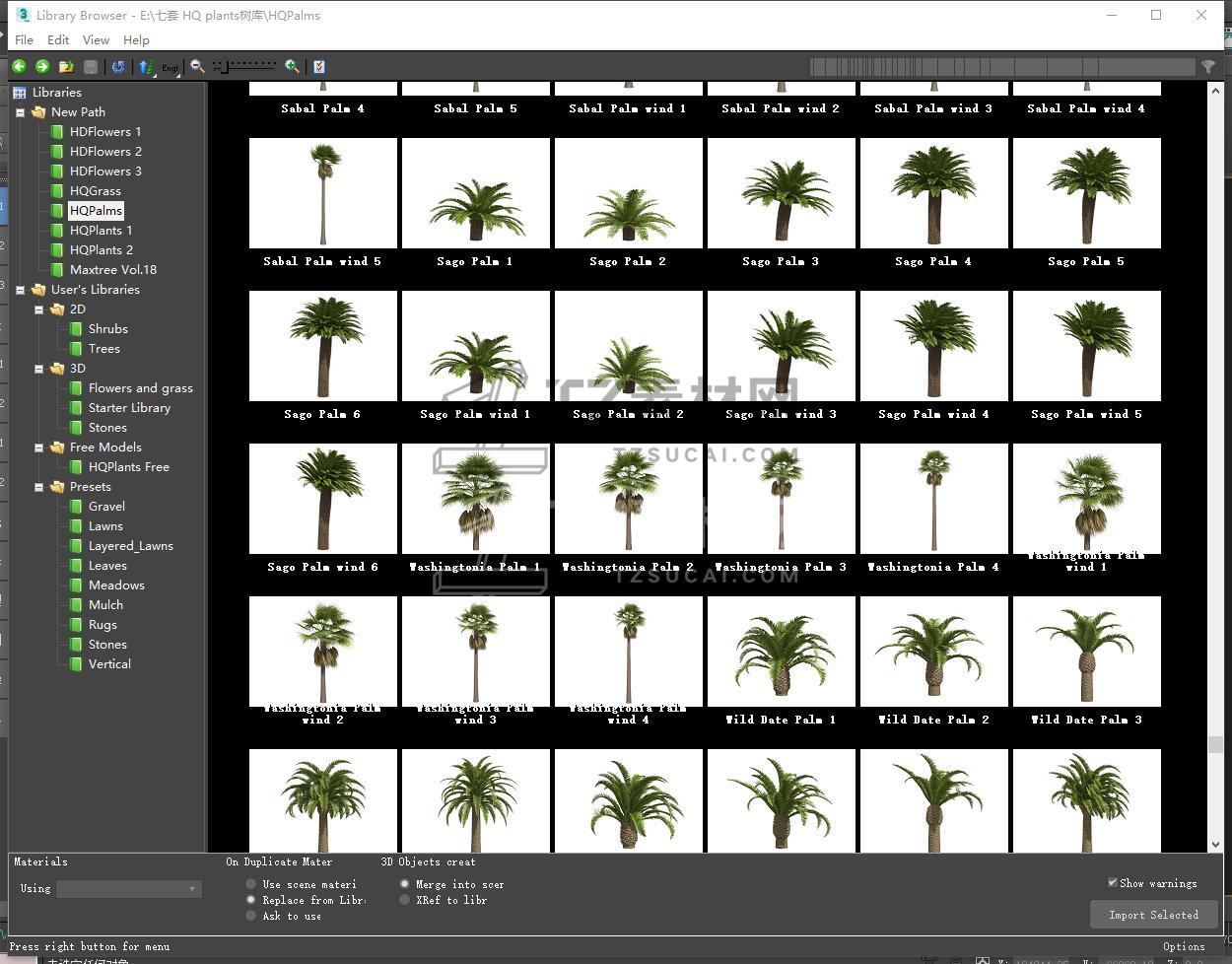Screen dimensions: 1232x964
Task: Select the Wild Date Palm 1 thumbnail
Action: (x=781, y=652)
